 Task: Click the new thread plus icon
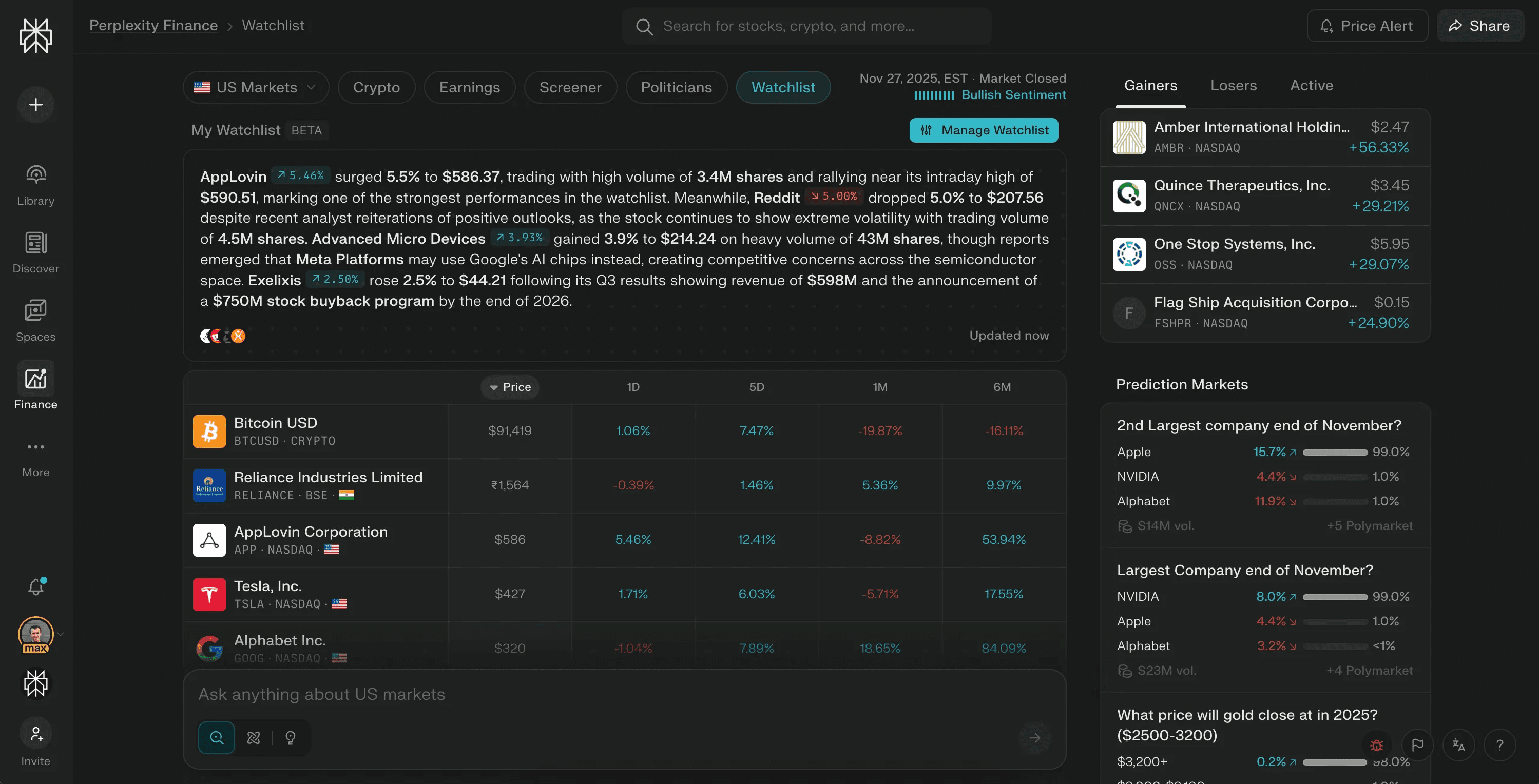click(x=36, y=105)
